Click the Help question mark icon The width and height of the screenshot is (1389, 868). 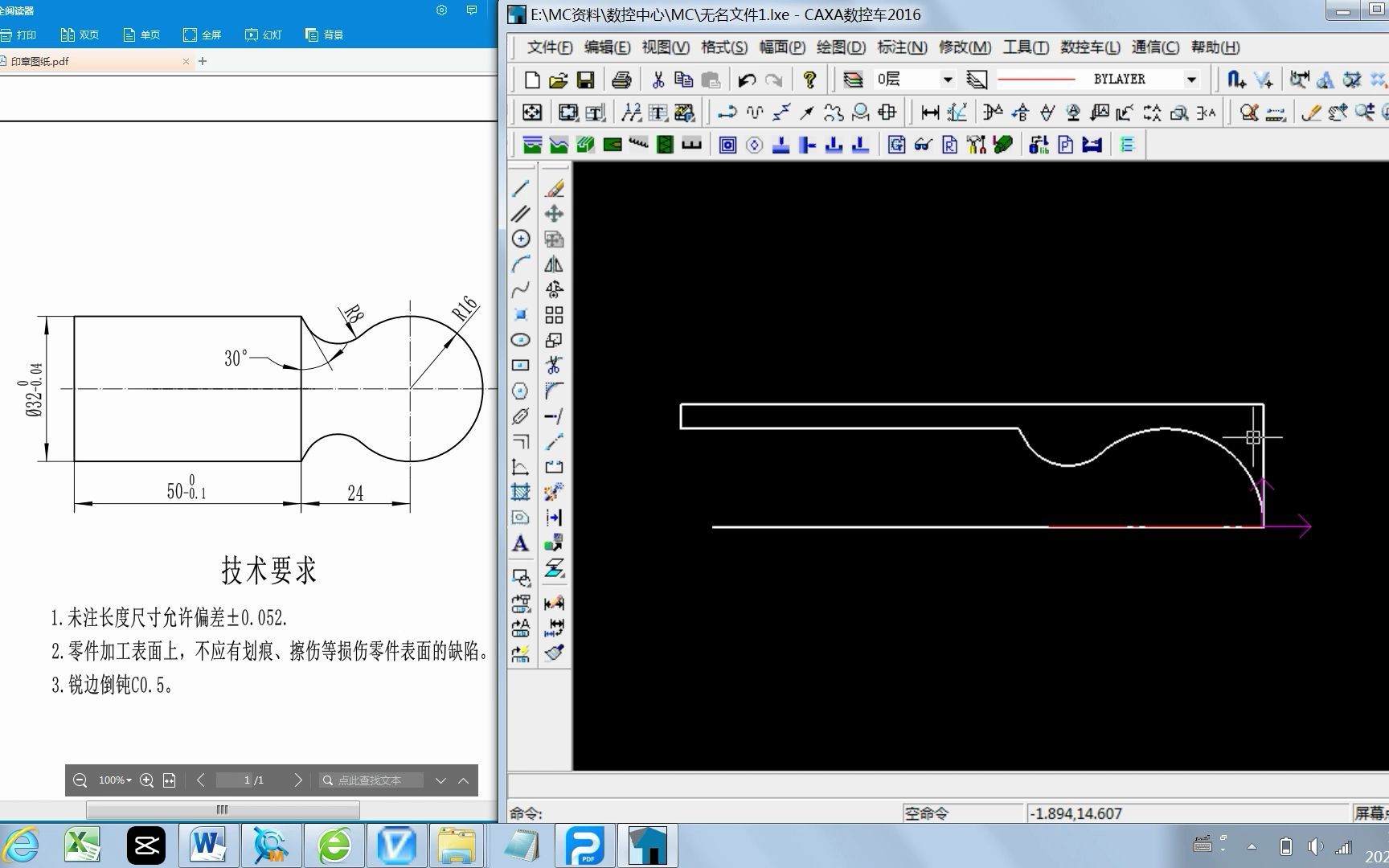tap(809, 80)
